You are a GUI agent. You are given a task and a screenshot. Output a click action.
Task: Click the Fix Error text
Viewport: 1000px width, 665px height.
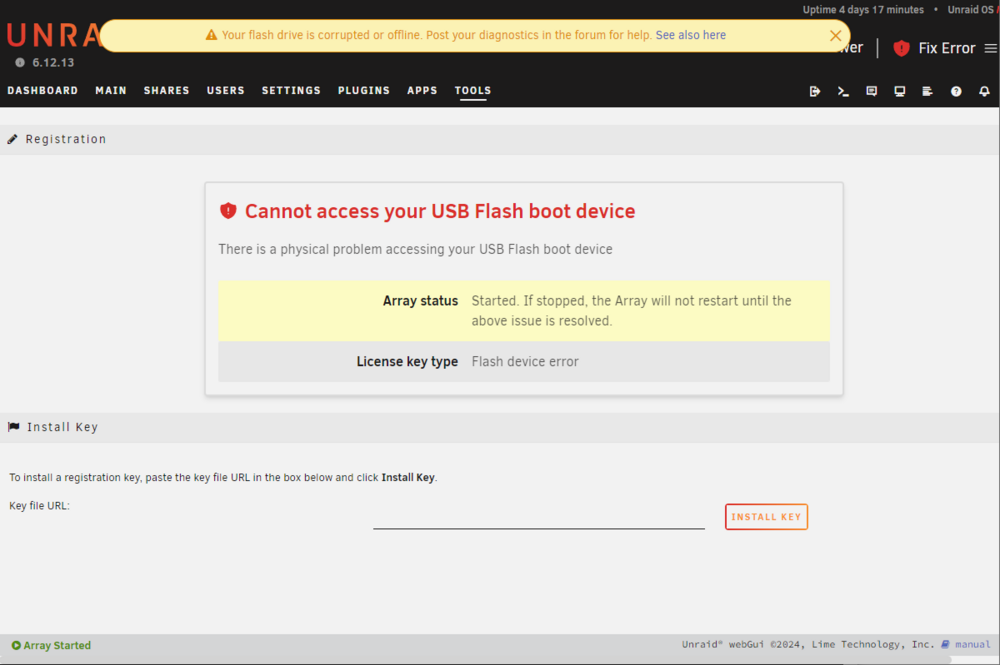click(947, 48)
